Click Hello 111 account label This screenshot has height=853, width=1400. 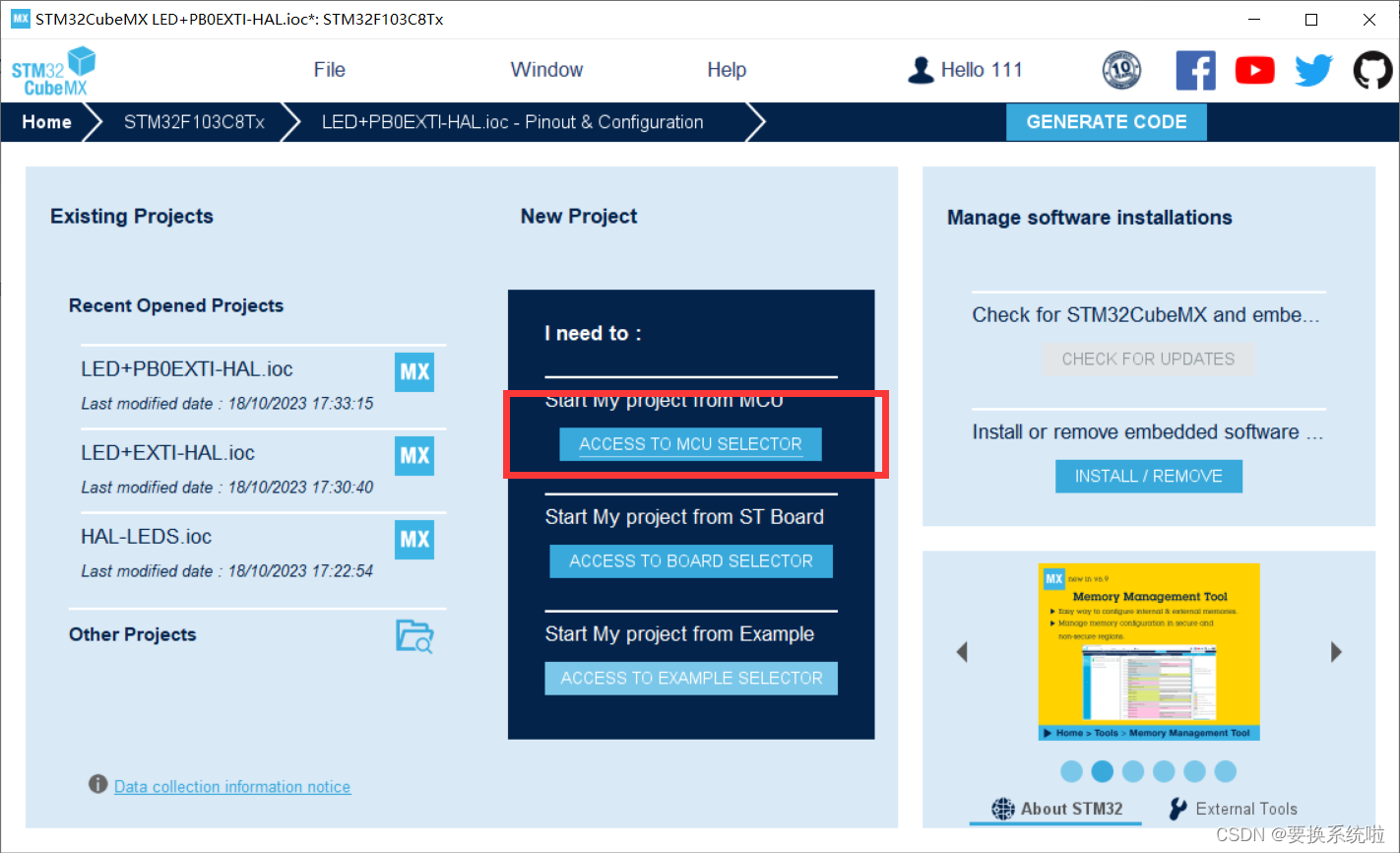point(982,70)
